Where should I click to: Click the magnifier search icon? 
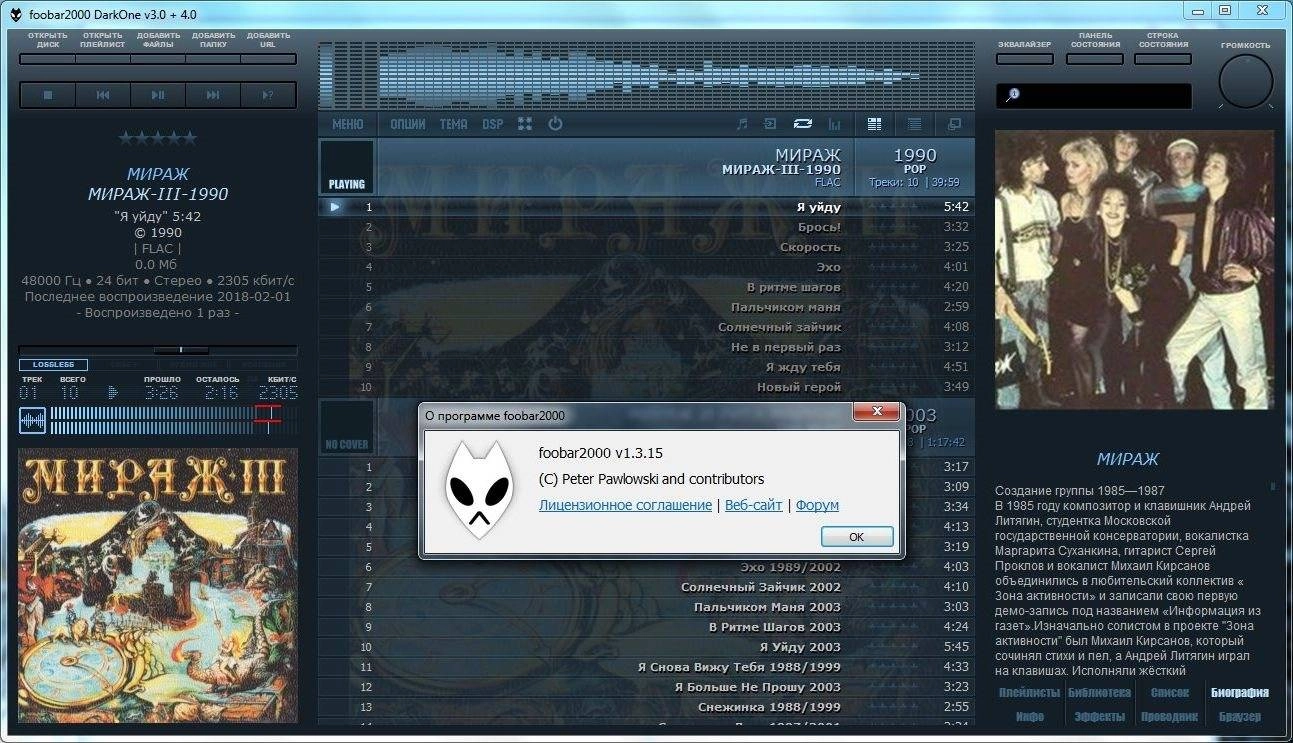[1013, 94]
